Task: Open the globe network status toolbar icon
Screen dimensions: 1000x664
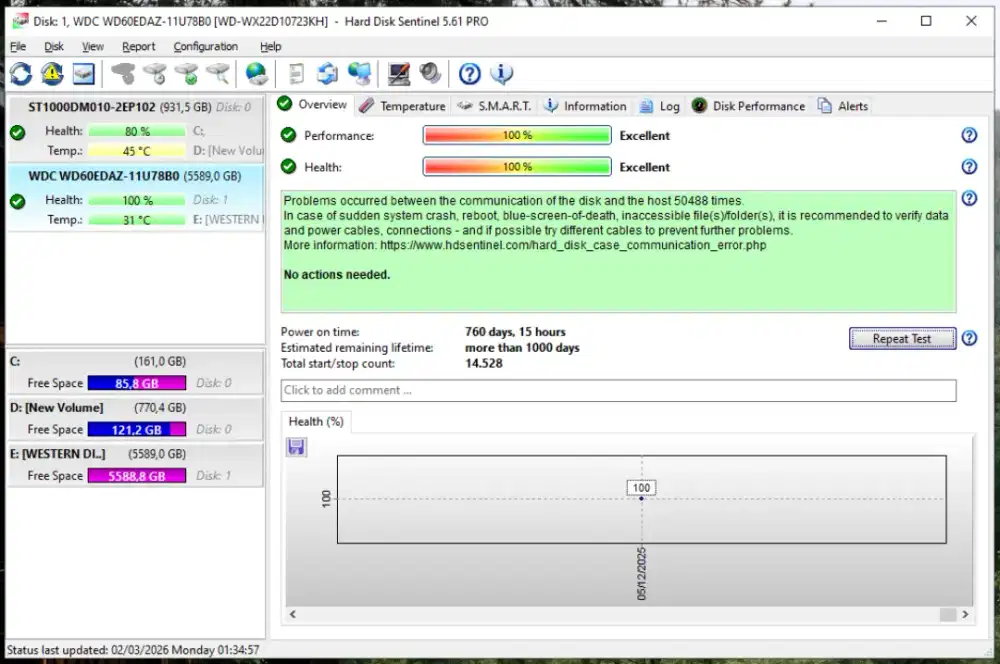Action: (257, 73)
